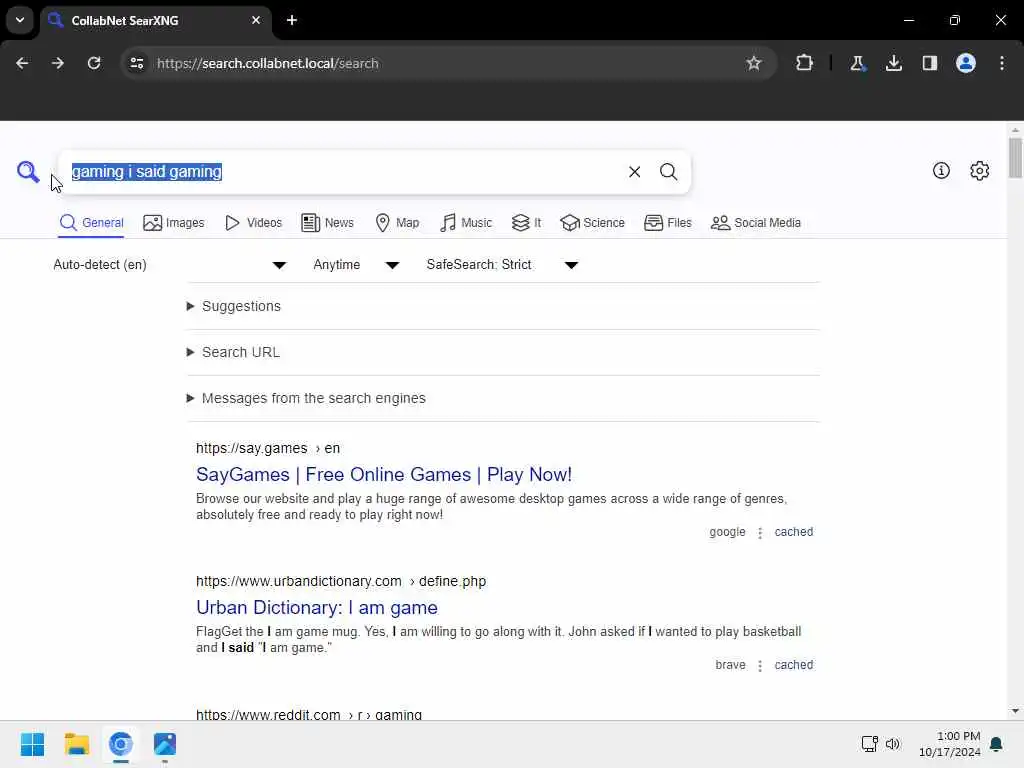Toggle the browser side panel
This screenshot has width=1024, height=768.
click(930, 63)
